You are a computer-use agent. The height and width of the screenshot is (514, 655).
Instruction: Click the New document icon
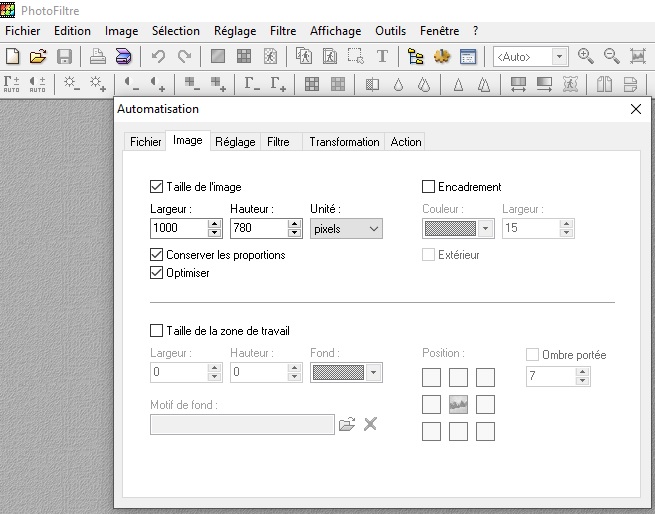tap(13, 56)
